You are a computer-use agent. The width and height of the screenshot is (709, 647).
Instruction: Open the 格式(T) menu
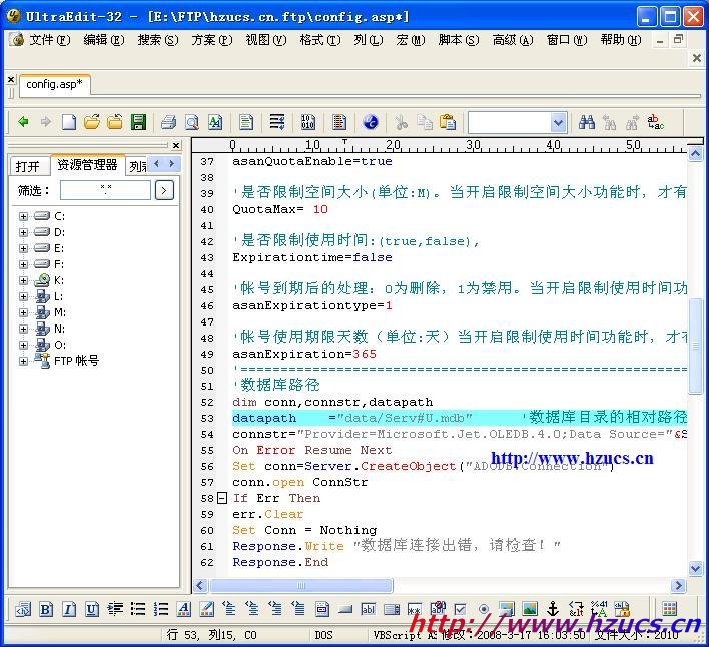click(318, 40)
